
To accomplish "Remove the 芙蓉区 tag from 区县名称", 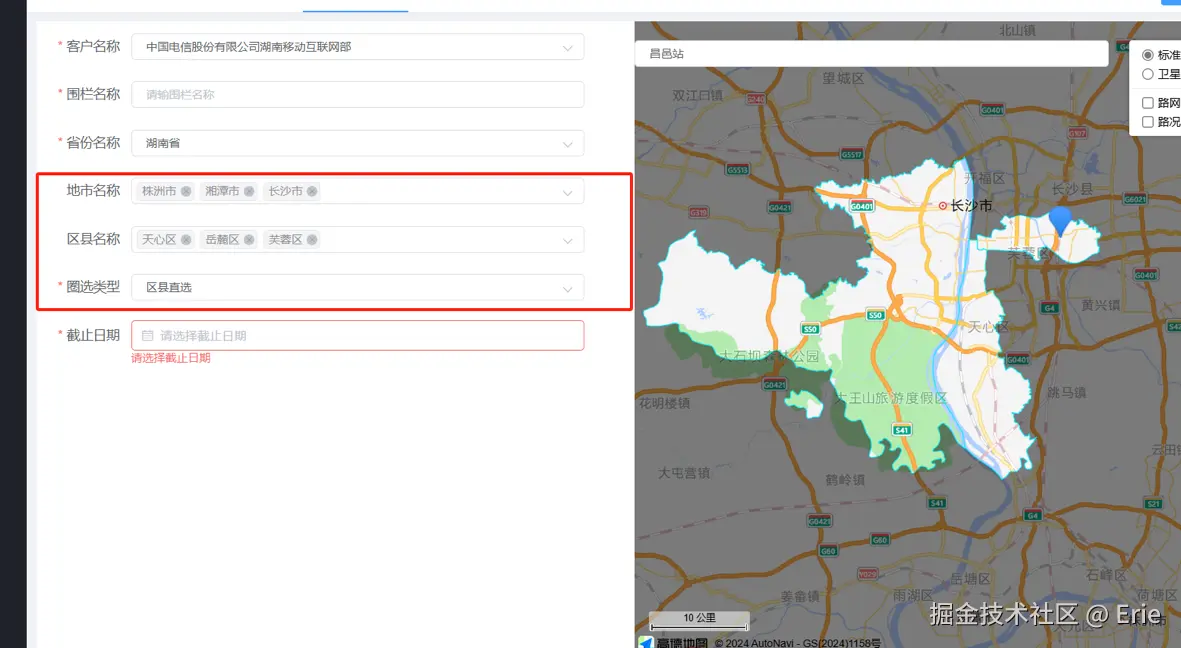I will 314,239.
